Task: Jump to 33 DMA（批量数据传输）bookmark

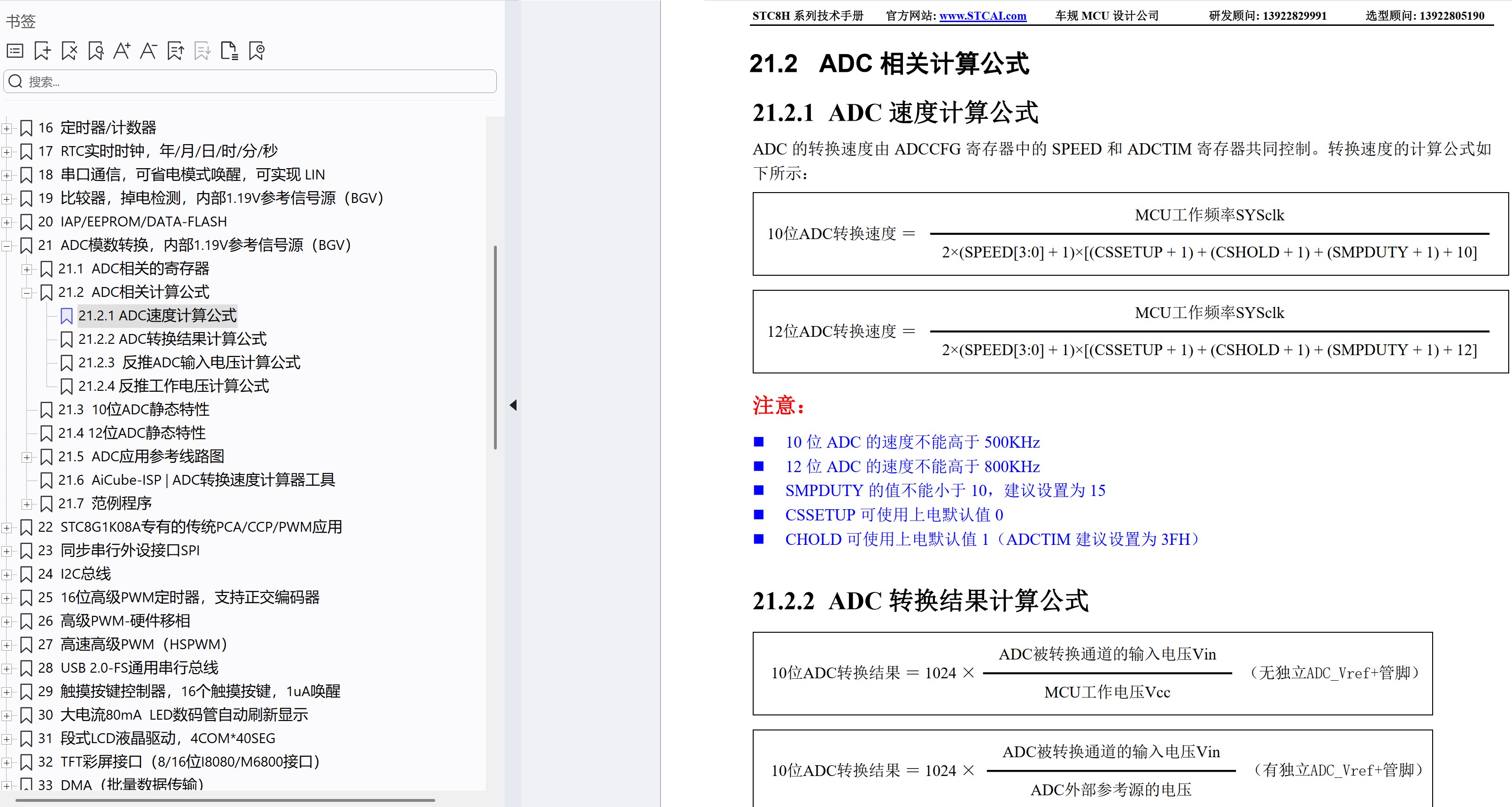Action: point(121,784)
